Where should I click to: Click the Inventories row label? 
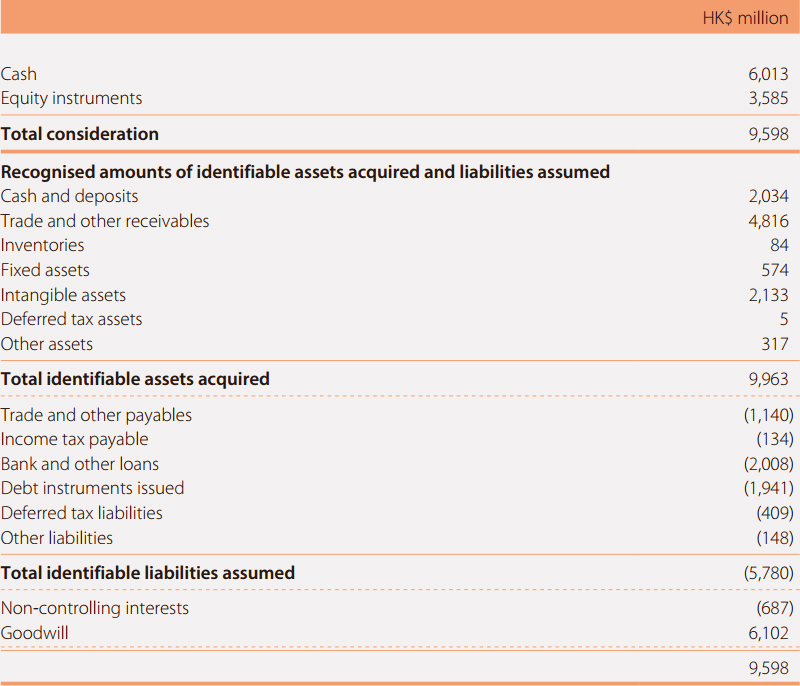pos(42,245)
